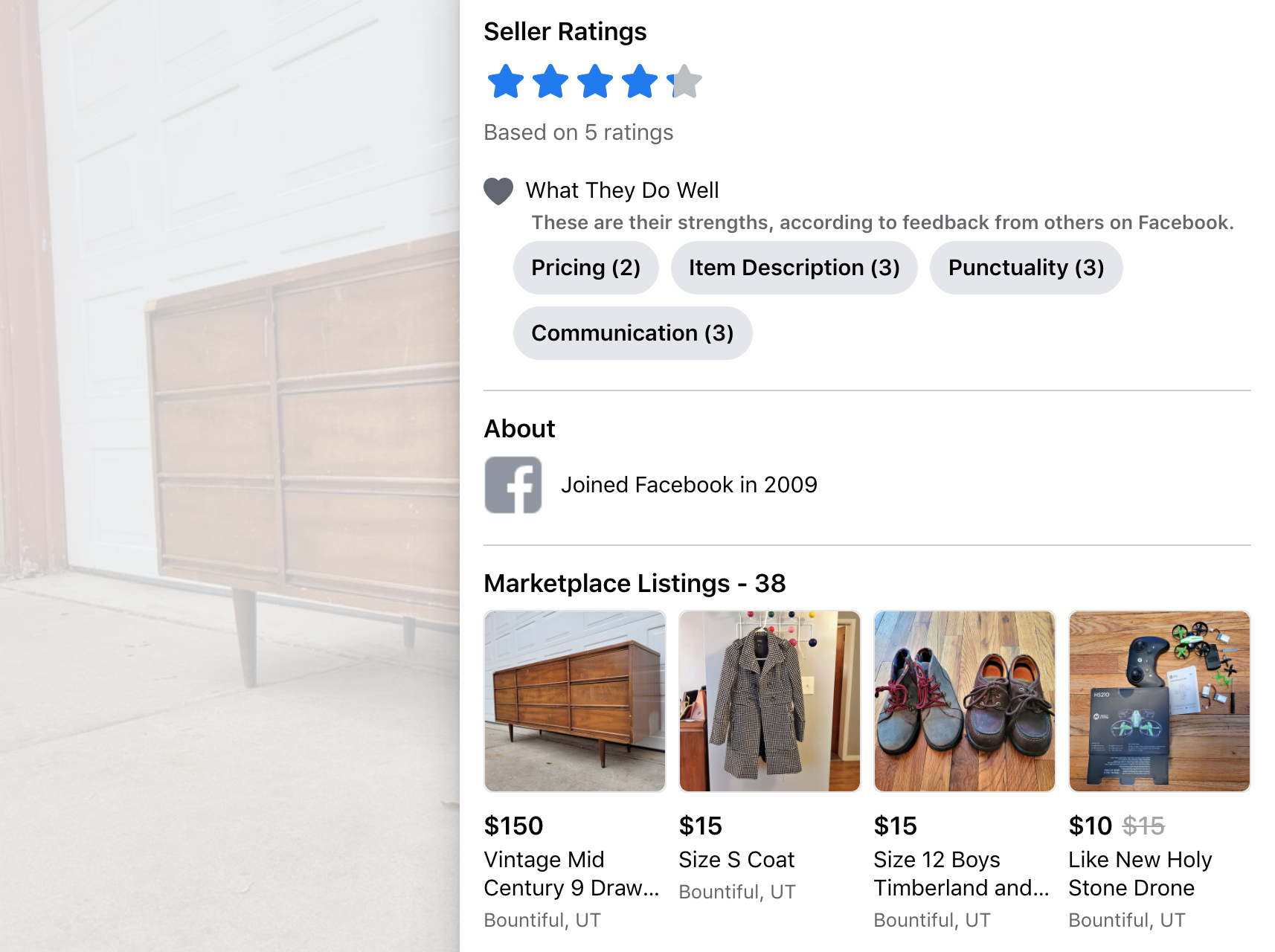Open the Size S Coat photo
Screen dimensions: 1275x952
coord(770,701)
